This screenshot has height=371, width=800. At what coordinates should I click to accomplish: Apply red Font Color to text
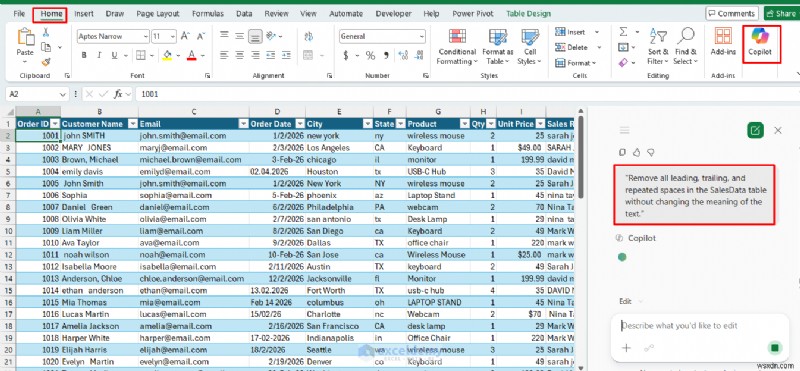pos(192,55)
